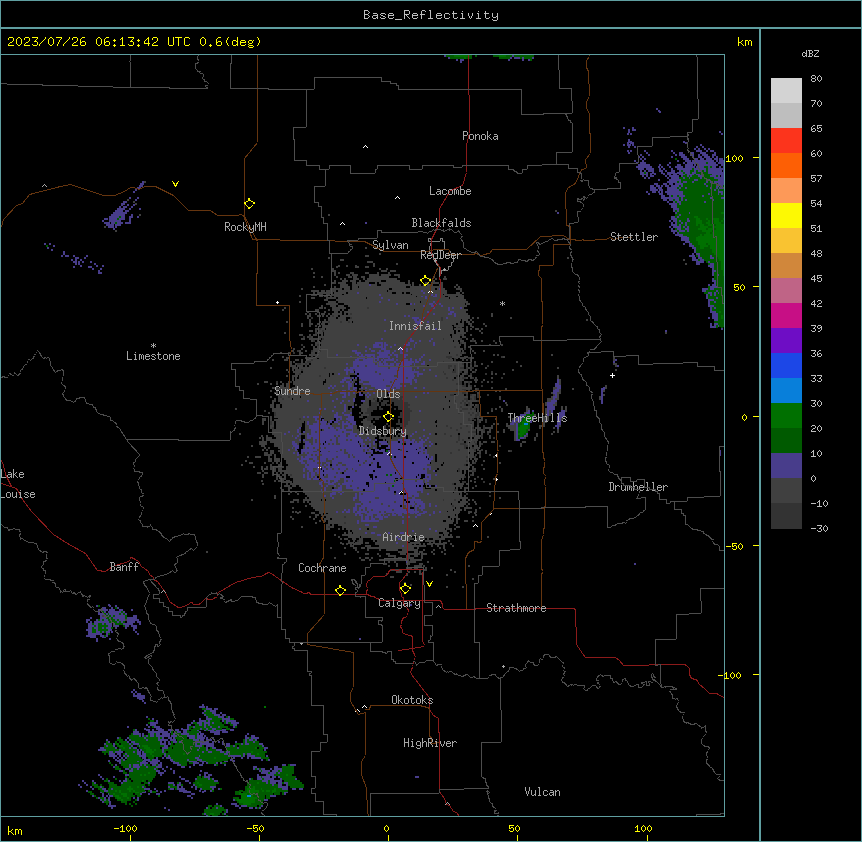Click the yellow 54 dBZ legend swatch
Viewport: 862px width, 842px height.
(x=786, y=215)
